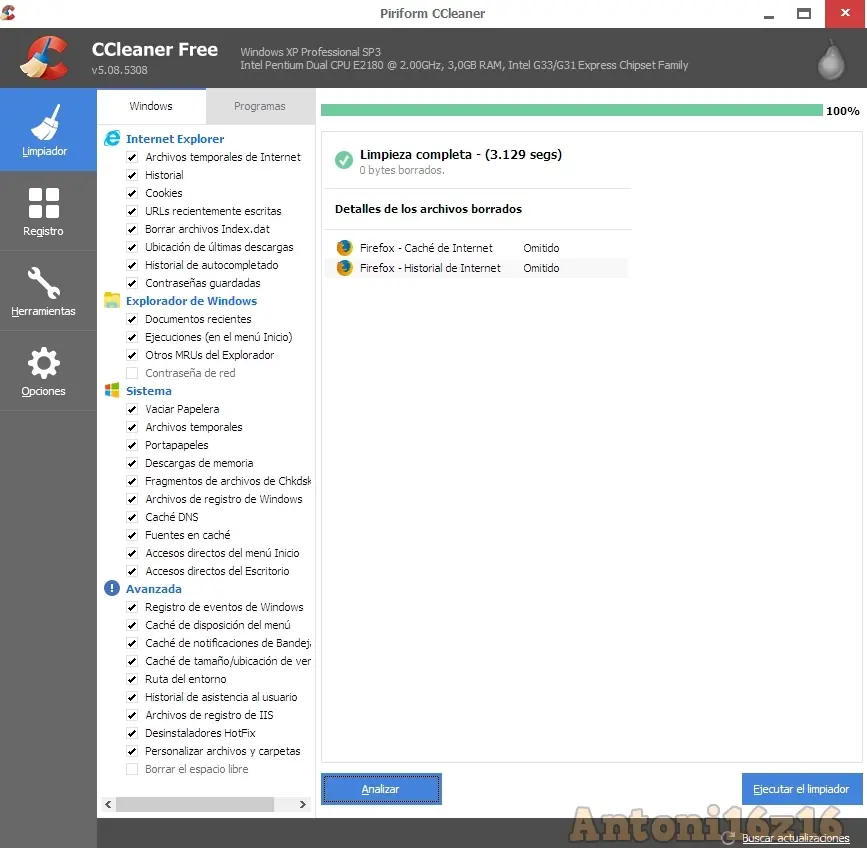
Task: Click the Analizar button
Action: [x=381, y=789]
